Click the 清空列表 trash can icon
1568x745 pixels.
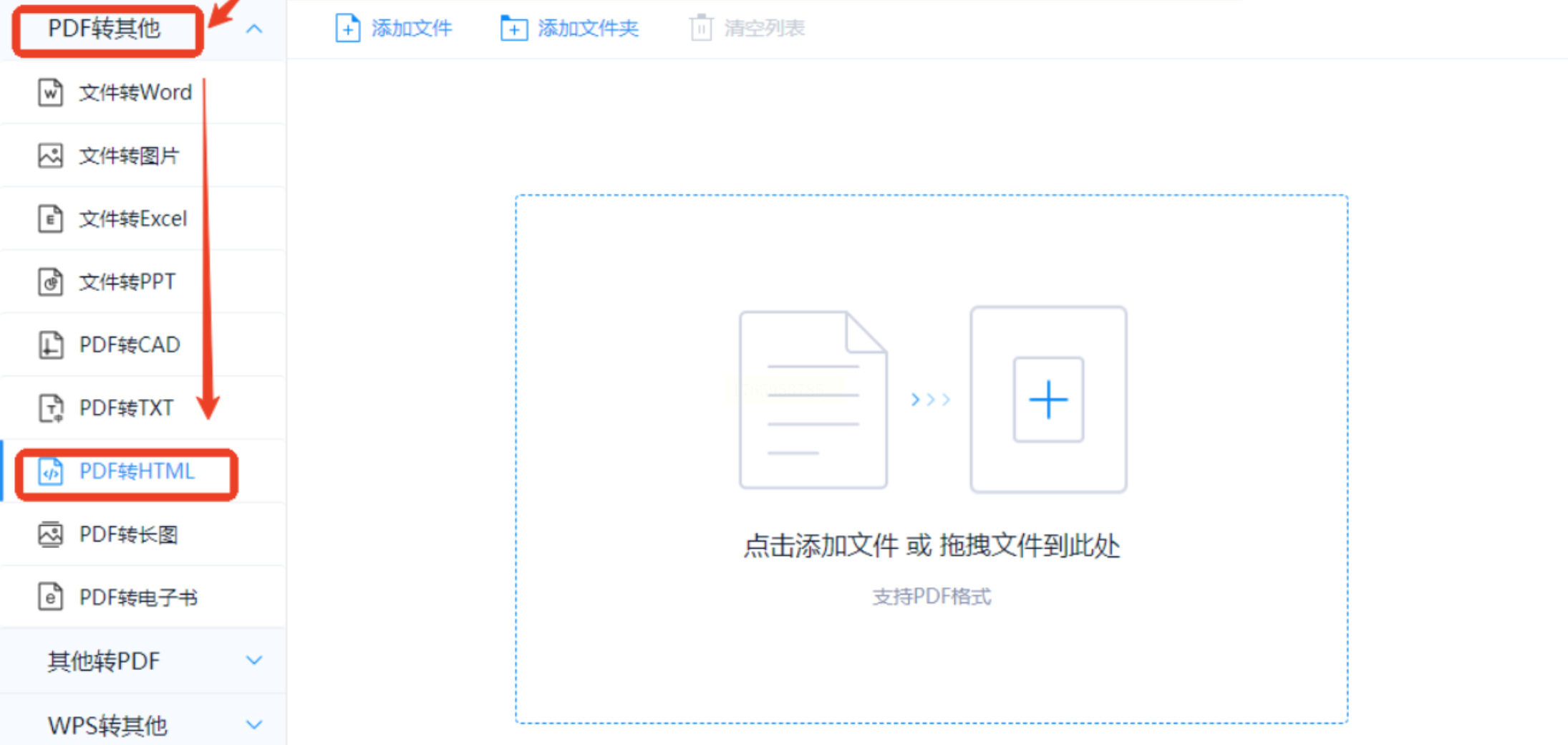point(701,29)
